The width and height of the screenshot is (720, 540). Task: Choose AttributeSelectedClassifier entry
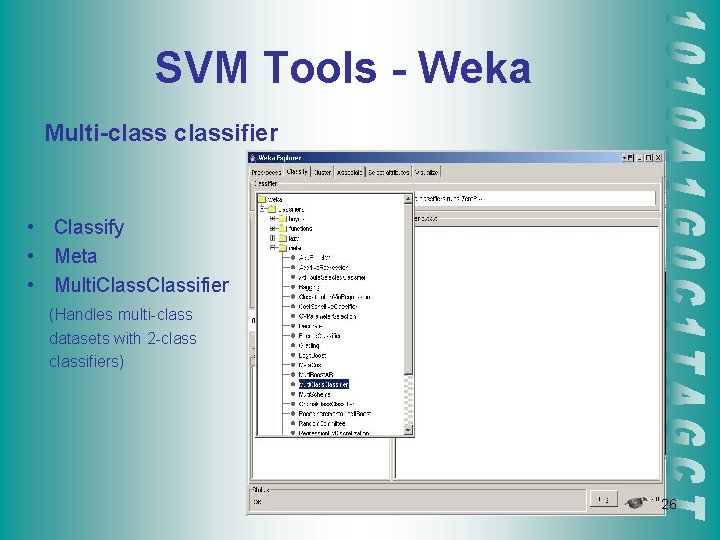pyautogui.click(x=332, y=277)
